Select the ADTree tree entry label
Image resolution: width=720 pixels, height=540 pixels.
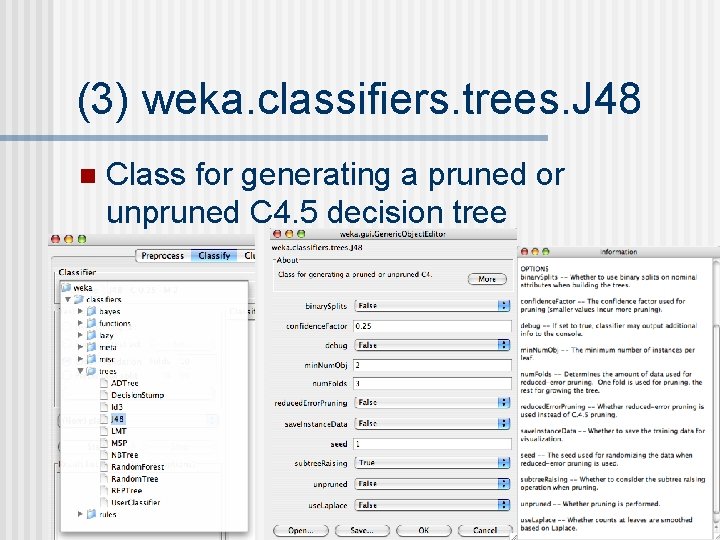tap(124, 383)
